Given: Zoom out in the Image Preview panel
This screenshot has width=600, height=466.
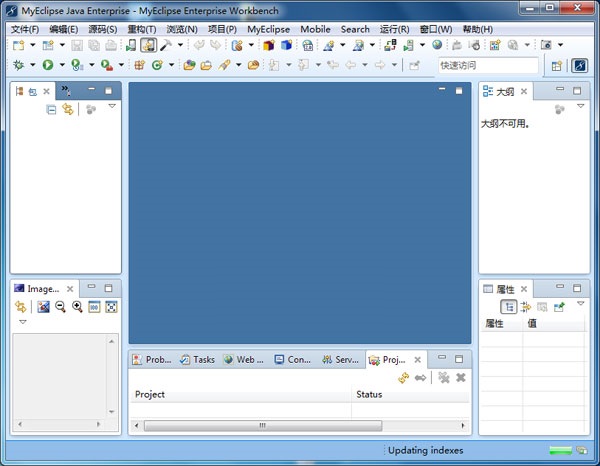Looking at the screenshot, I should click(x=61, y=307).
